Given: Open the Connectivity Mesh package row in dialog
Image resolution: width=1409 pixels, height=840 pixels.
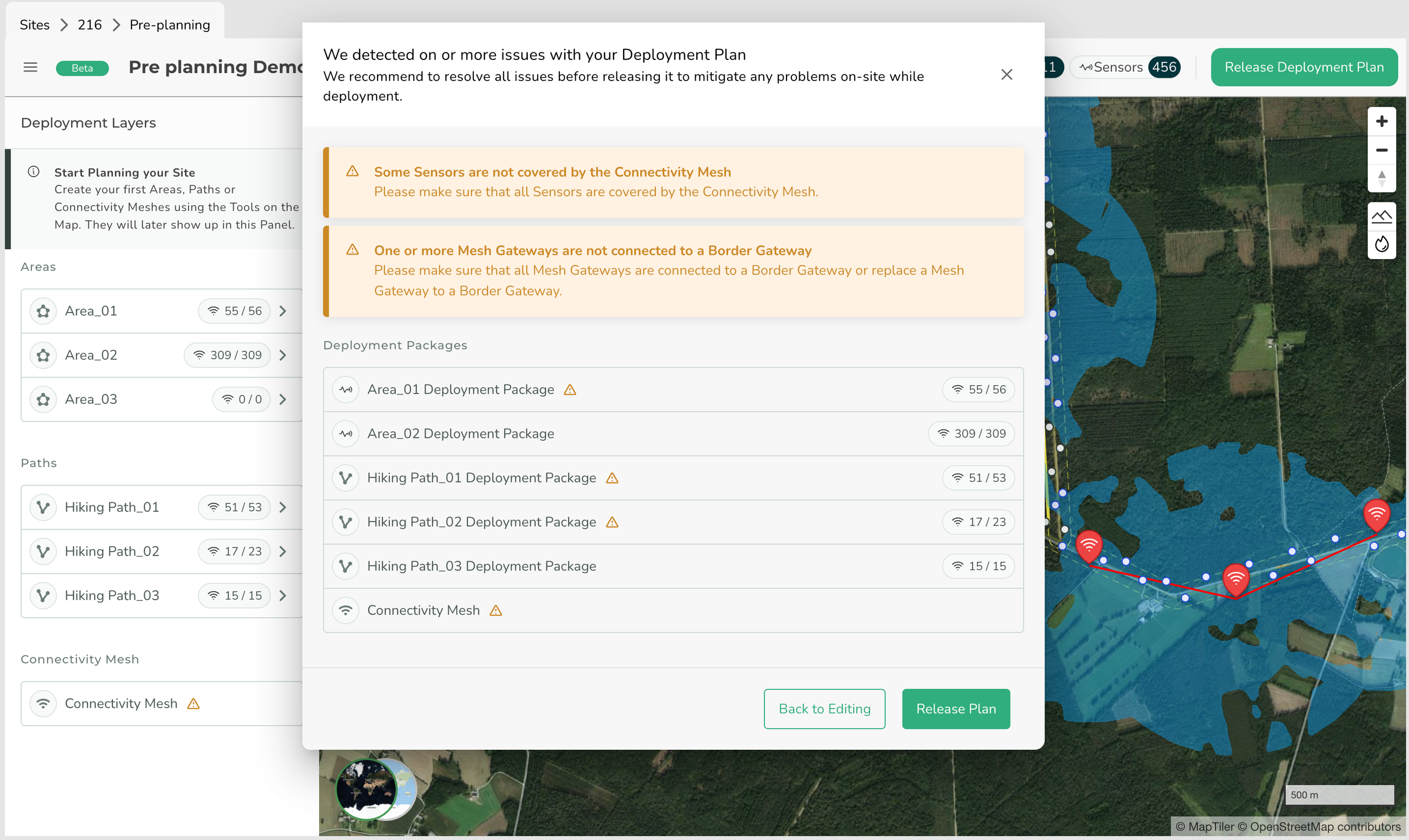Looking at the screenshot, I should point(673,610).
